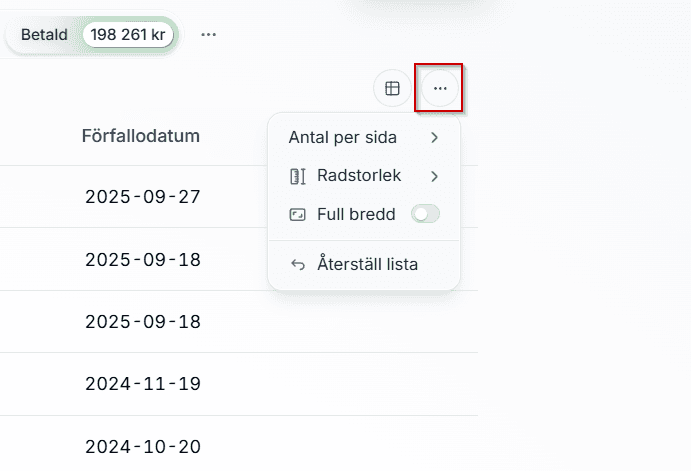Click the Full bredd width icon
Screen dimensions: 691x471
click(297, 214)
